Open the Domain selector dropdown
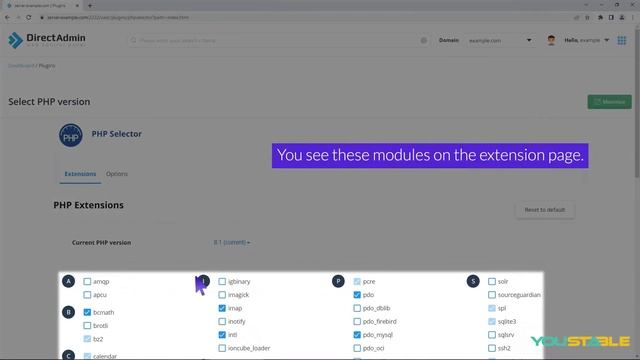Screen dimensions: 640x360 pyautogui.click(x=500, y=40)
